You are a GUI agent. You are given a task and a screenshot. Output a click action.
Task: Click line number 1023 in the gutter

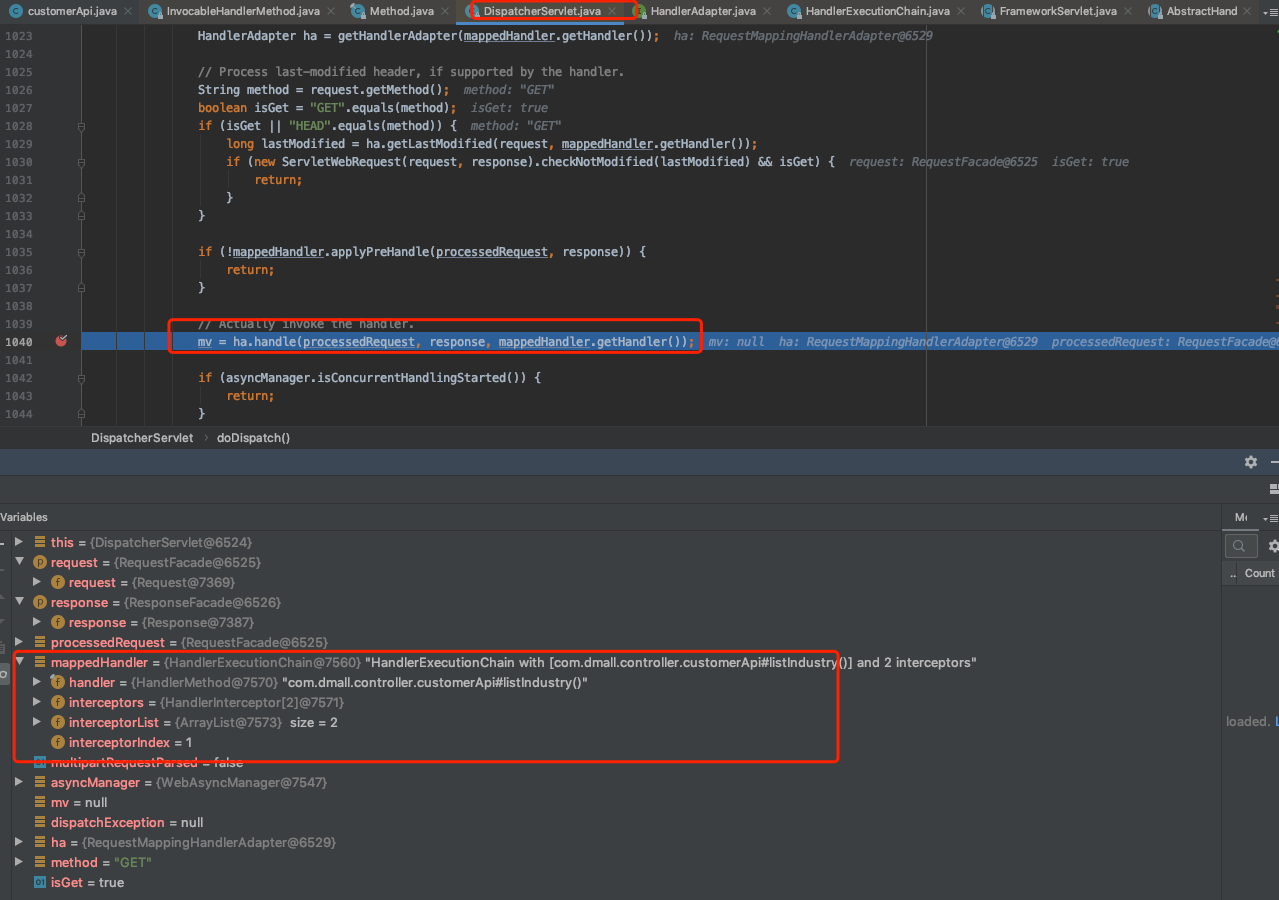tap(17, 35)
